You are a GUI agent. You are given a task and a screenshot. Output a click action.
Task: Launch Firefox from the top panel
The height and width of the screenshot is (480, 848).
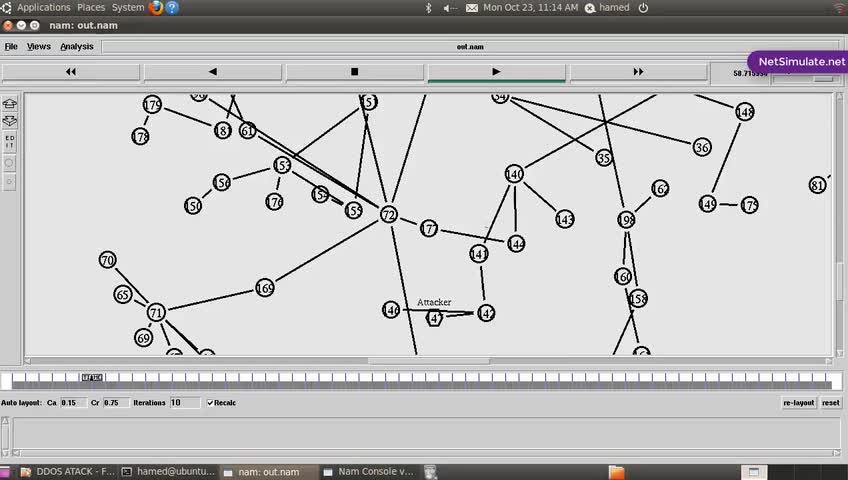click(x=156, y=8)
